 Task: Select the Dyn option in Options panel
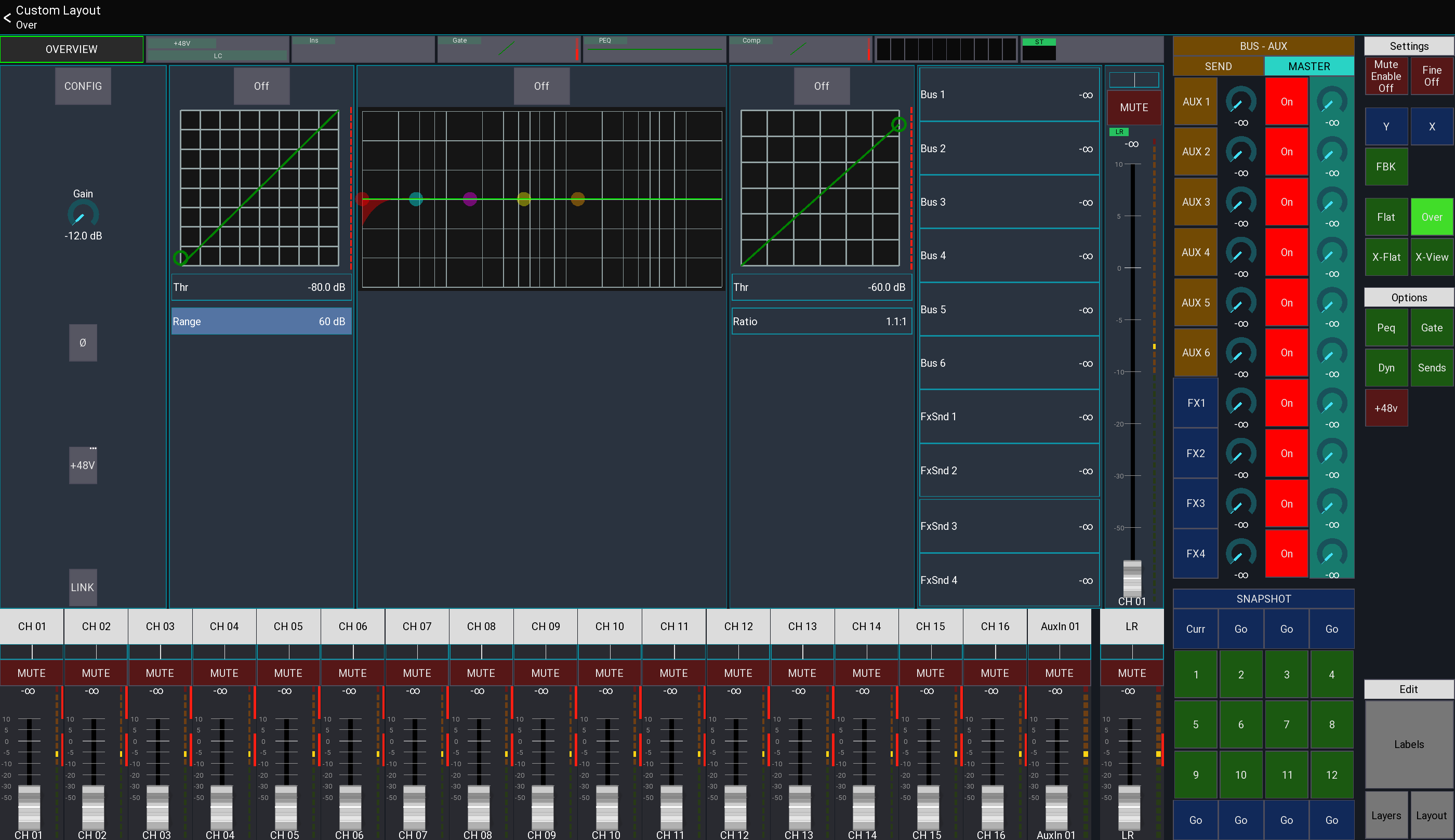1386,367
